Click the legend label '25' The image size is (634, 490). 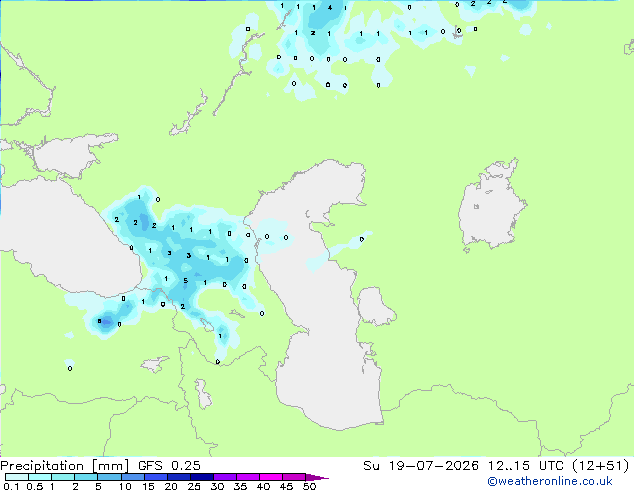(x=194, y=486)
